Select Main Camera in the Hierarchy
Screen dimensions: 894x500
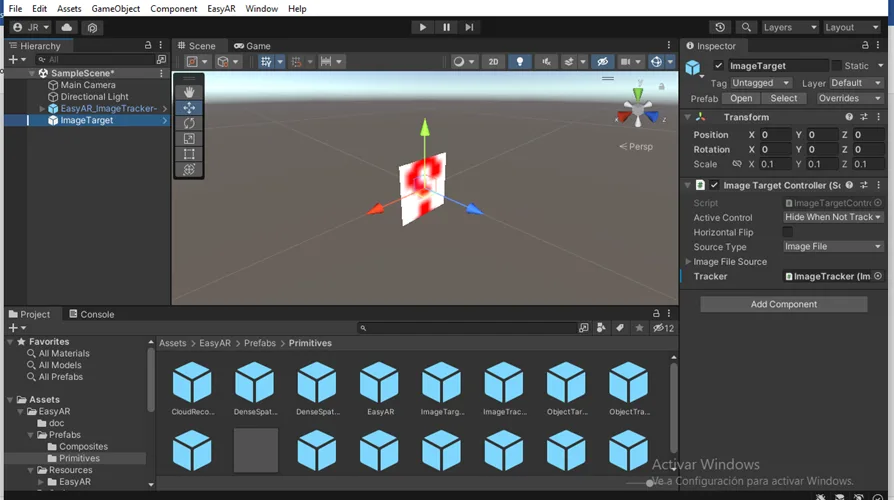click(x=88, y=85)
